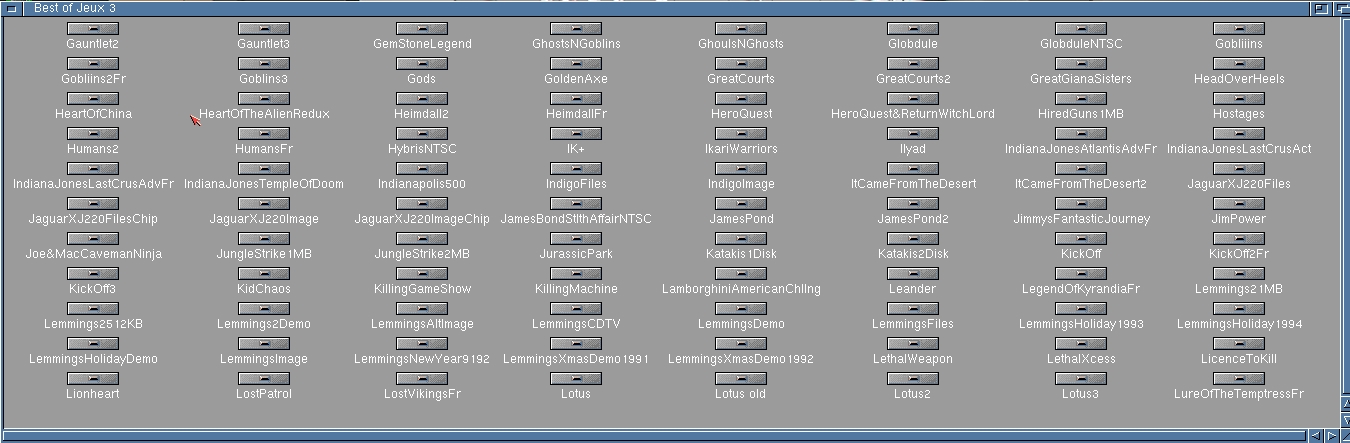Click the 'LureOfTheTemptressFr' label
This screenshot has width=1350, height=443.
pos(1239,394)
